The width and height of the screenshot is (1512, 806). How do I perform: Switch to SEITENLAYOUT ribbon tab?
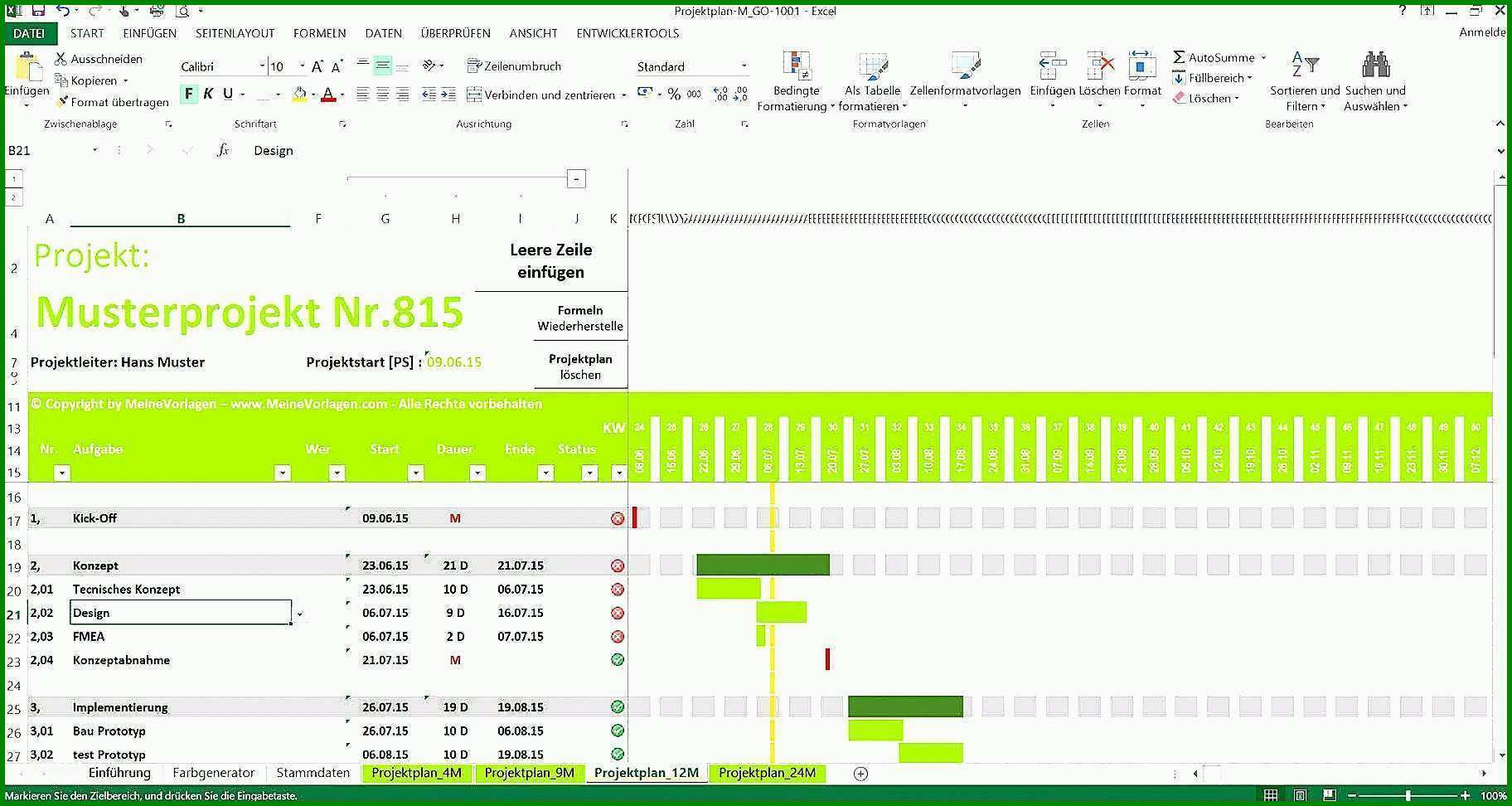click(235, 33)
